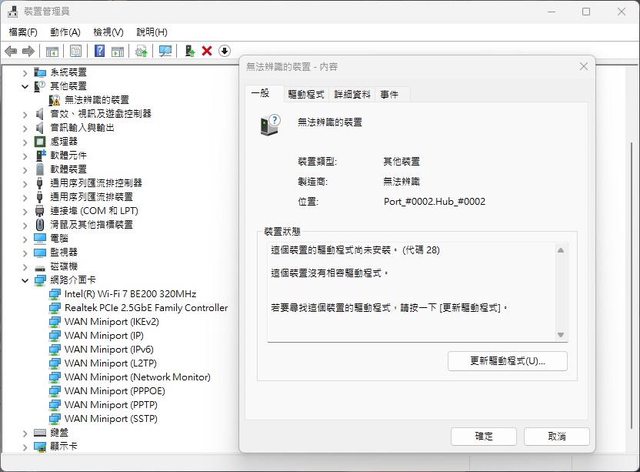Click the Back arrow toolbar icon
The width and height of the screenshot is (640, 472).
(x=11, y=51)
